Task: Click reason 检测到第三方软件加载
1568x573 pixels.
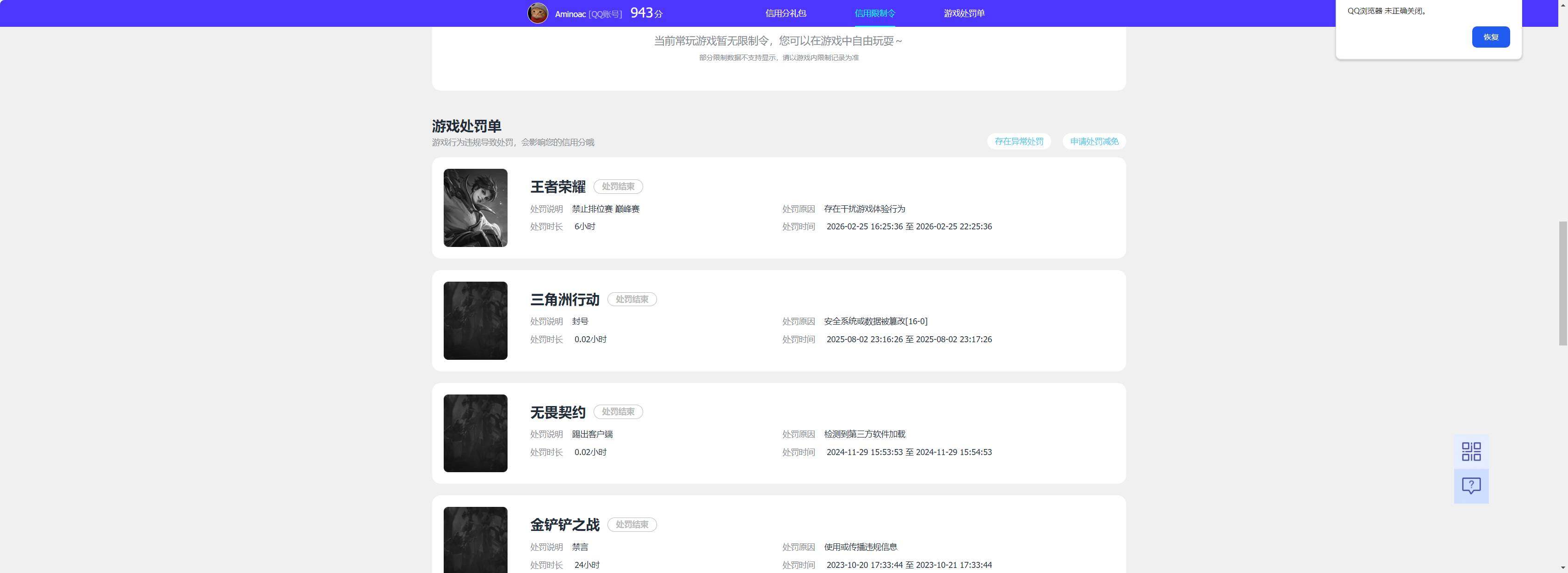Action: (x=864, y=434)
